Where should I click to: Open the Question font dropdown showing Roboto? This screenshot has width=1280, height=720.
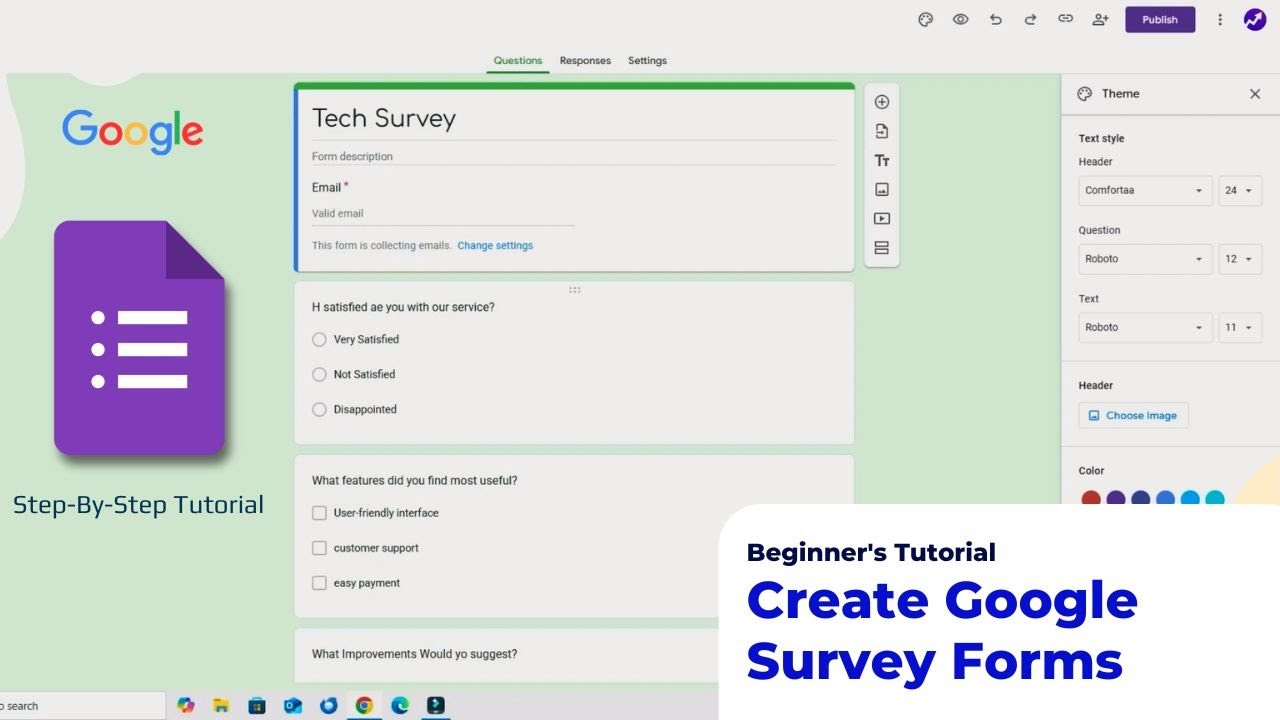pyautogui.click(x=1145, y=259)
